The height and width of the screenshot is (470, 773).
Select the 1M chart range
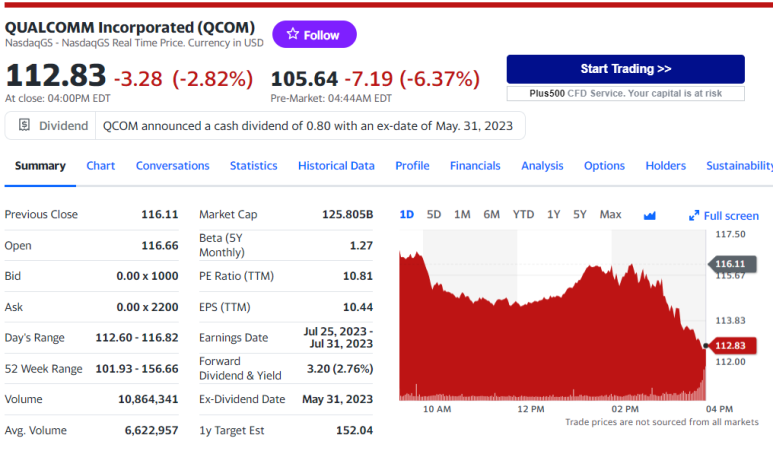[462, 215]
